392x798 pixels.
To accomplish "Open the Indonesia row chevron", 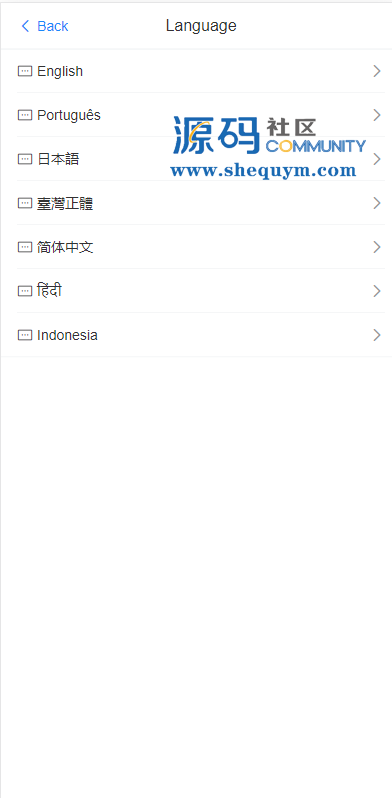I will [377, 335].
